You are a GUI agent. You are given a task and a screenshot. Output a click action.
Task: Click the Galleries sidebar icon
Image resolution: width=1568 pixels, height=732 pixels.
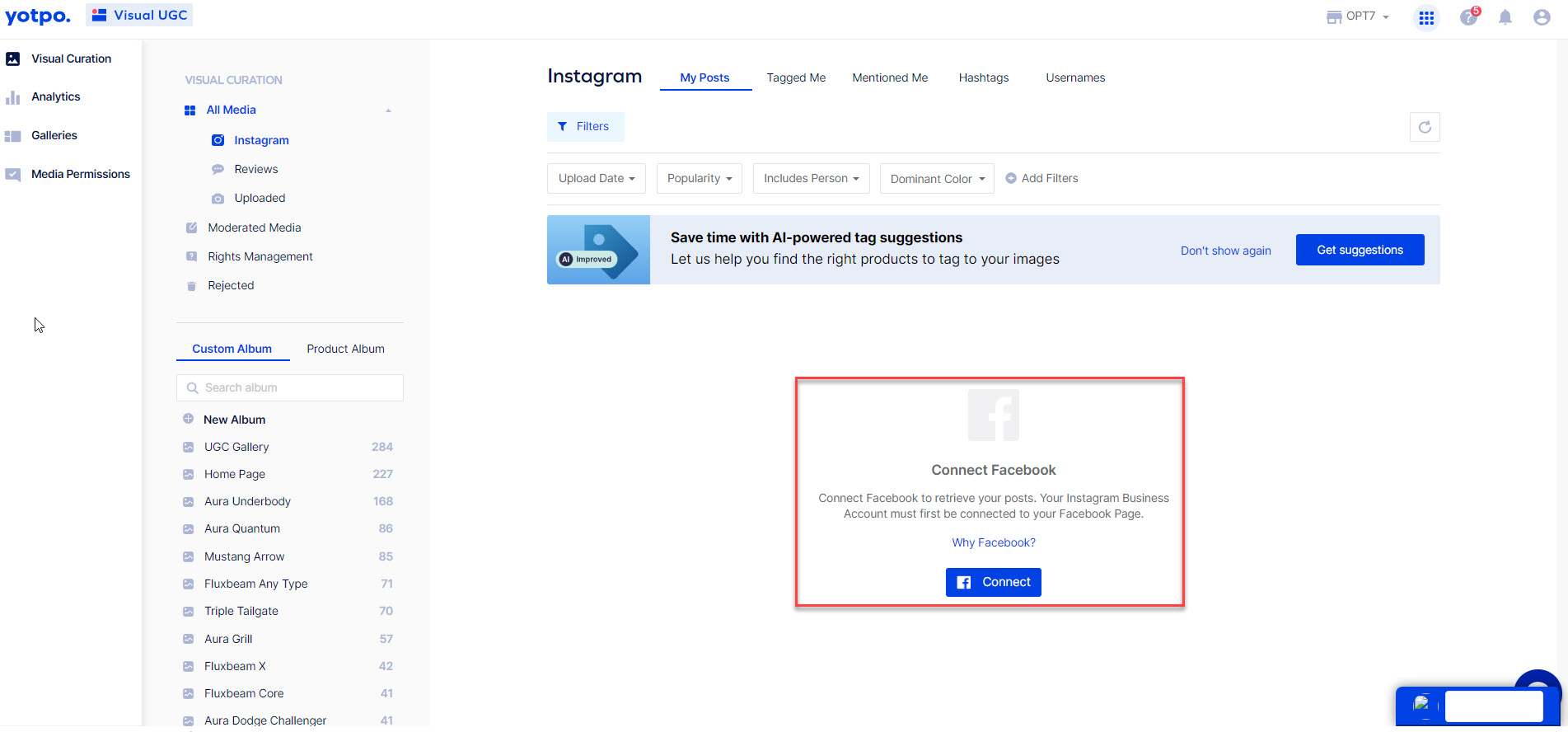(x=13, y=136)
